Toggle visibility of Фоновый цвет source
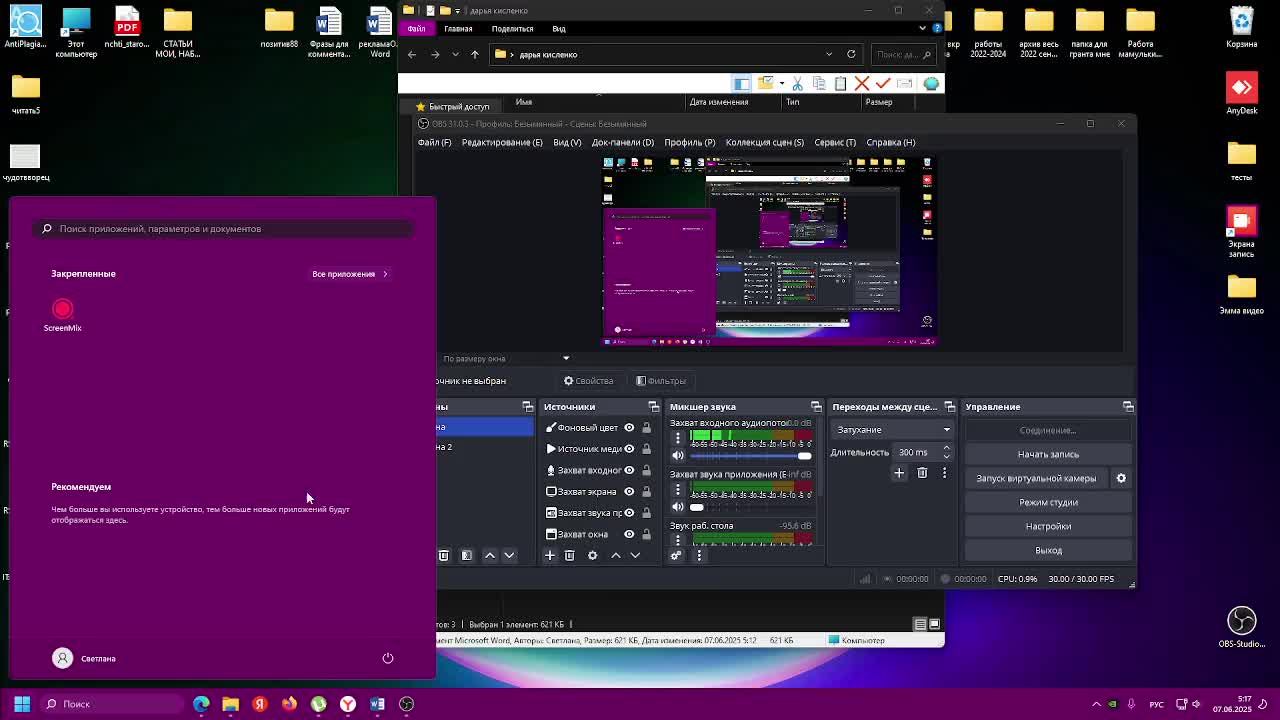Screen dimensions: 1280x720 point(629,428)
